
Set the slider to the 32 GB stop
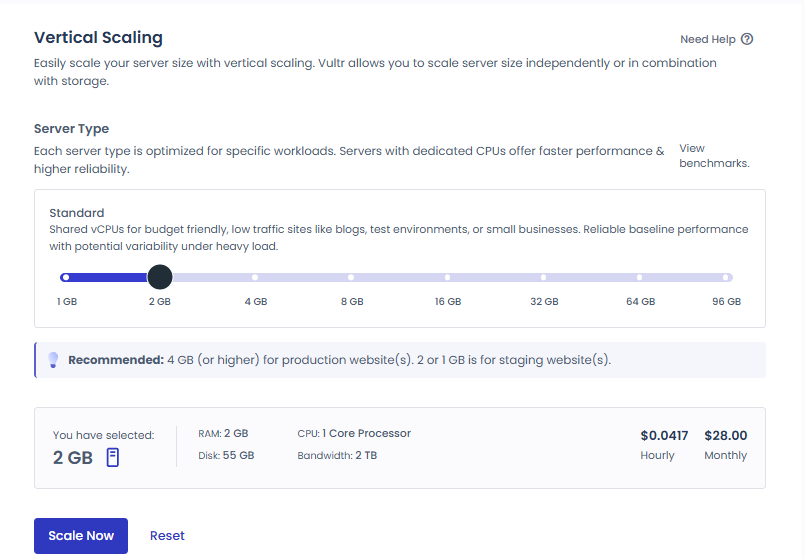(x=543, y=277)
